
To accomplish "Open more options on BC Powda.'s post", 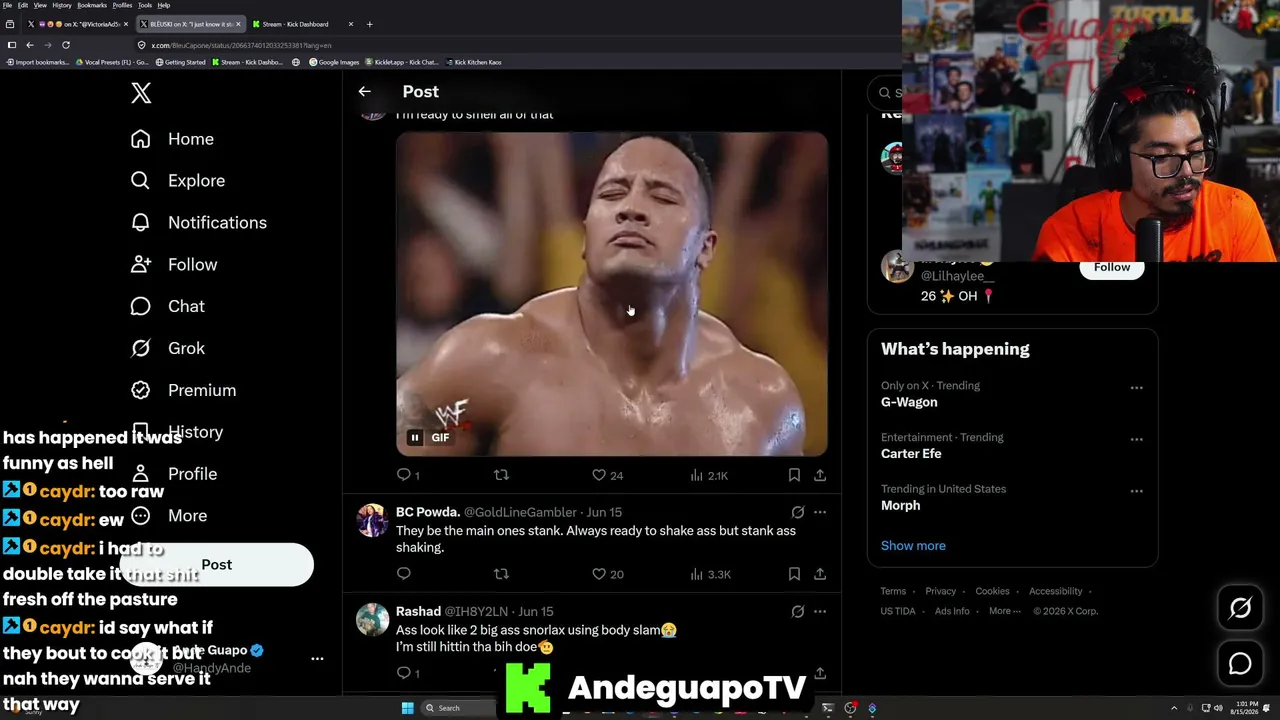I will tap(820, 512).
